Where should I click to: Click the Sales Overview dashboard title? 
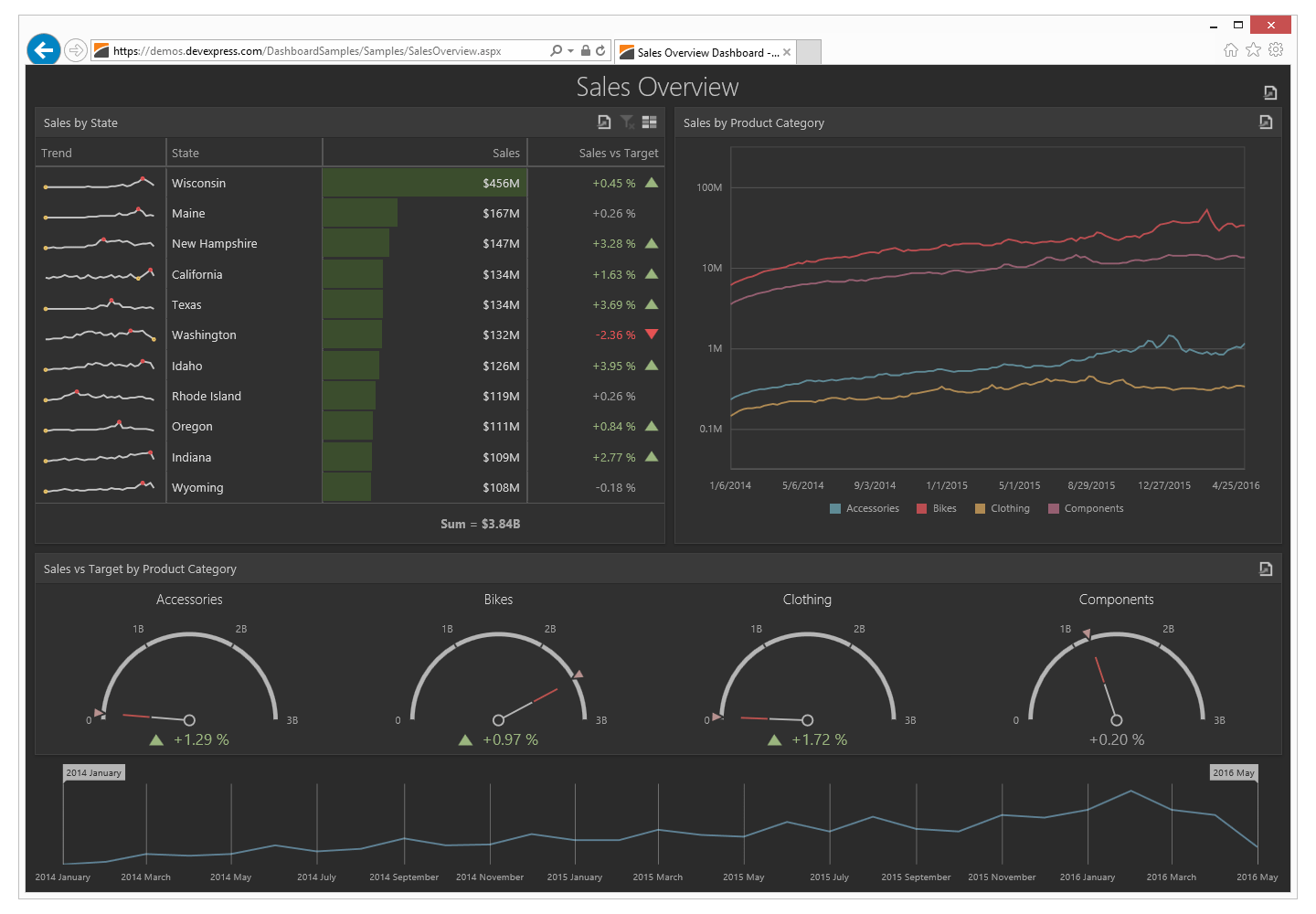click(x=657, y=87)
